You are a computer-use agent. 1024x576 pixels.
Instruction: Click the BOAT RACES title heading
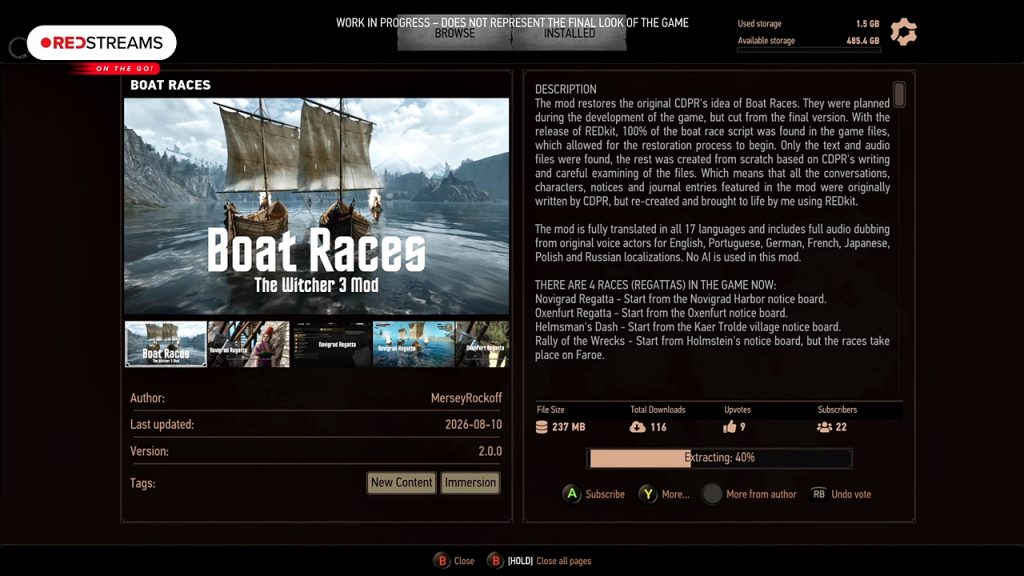[170, 85]
